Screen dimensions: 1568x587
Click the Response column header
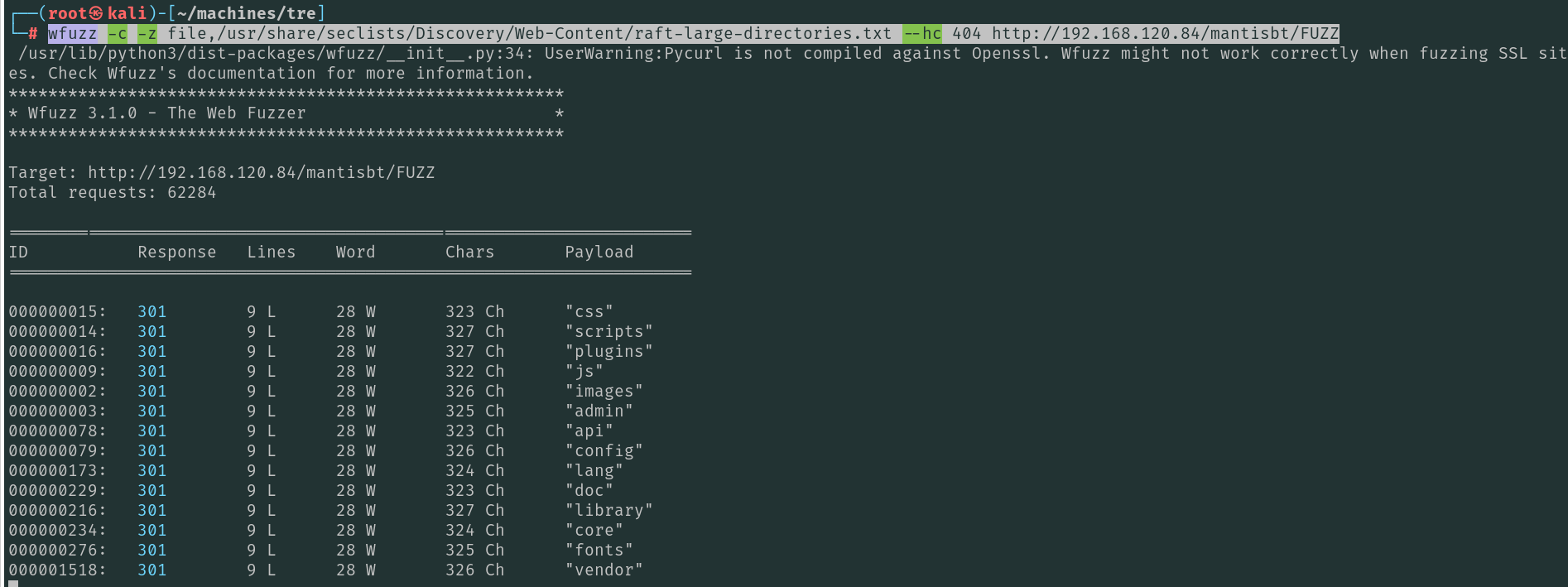point(176,252)
